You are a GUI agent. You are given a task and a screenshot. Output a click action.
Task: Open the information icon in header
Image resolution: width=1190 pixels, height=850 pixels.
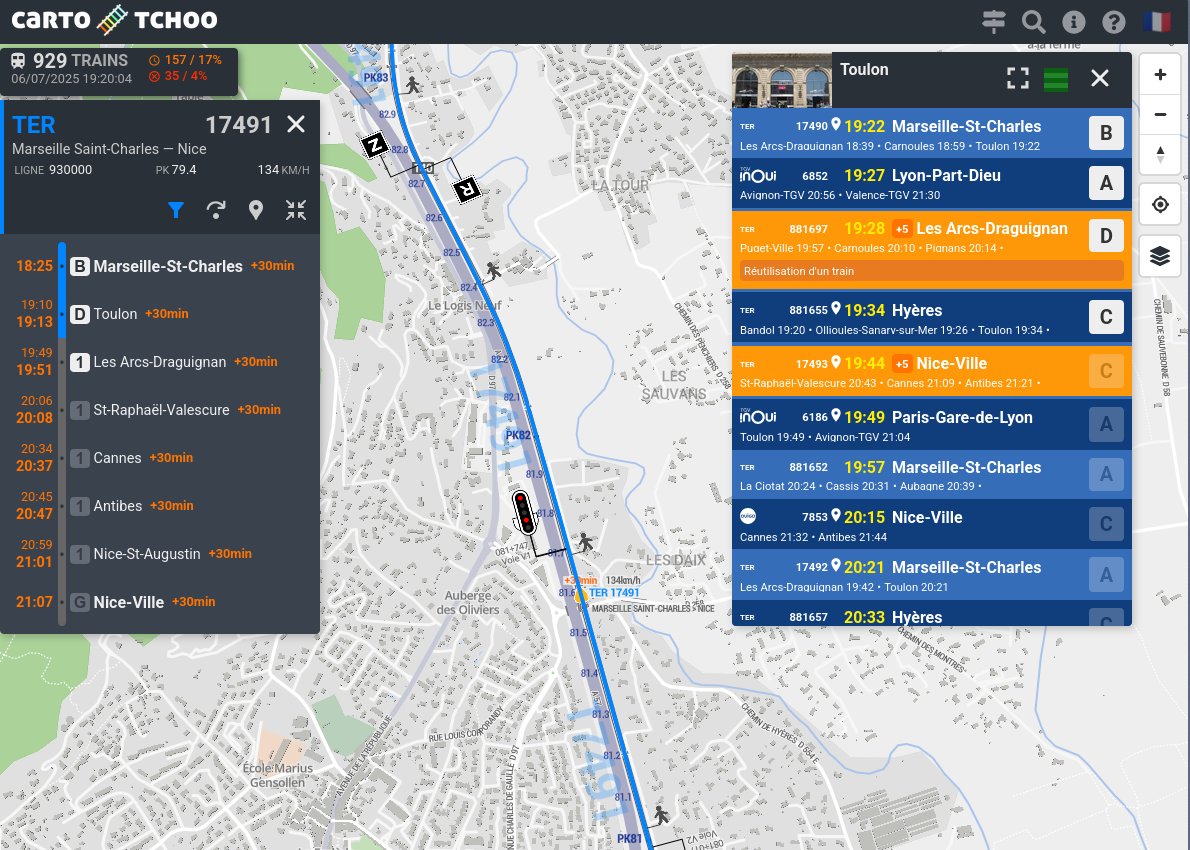pyautogui.click(x=1073, y=22)
